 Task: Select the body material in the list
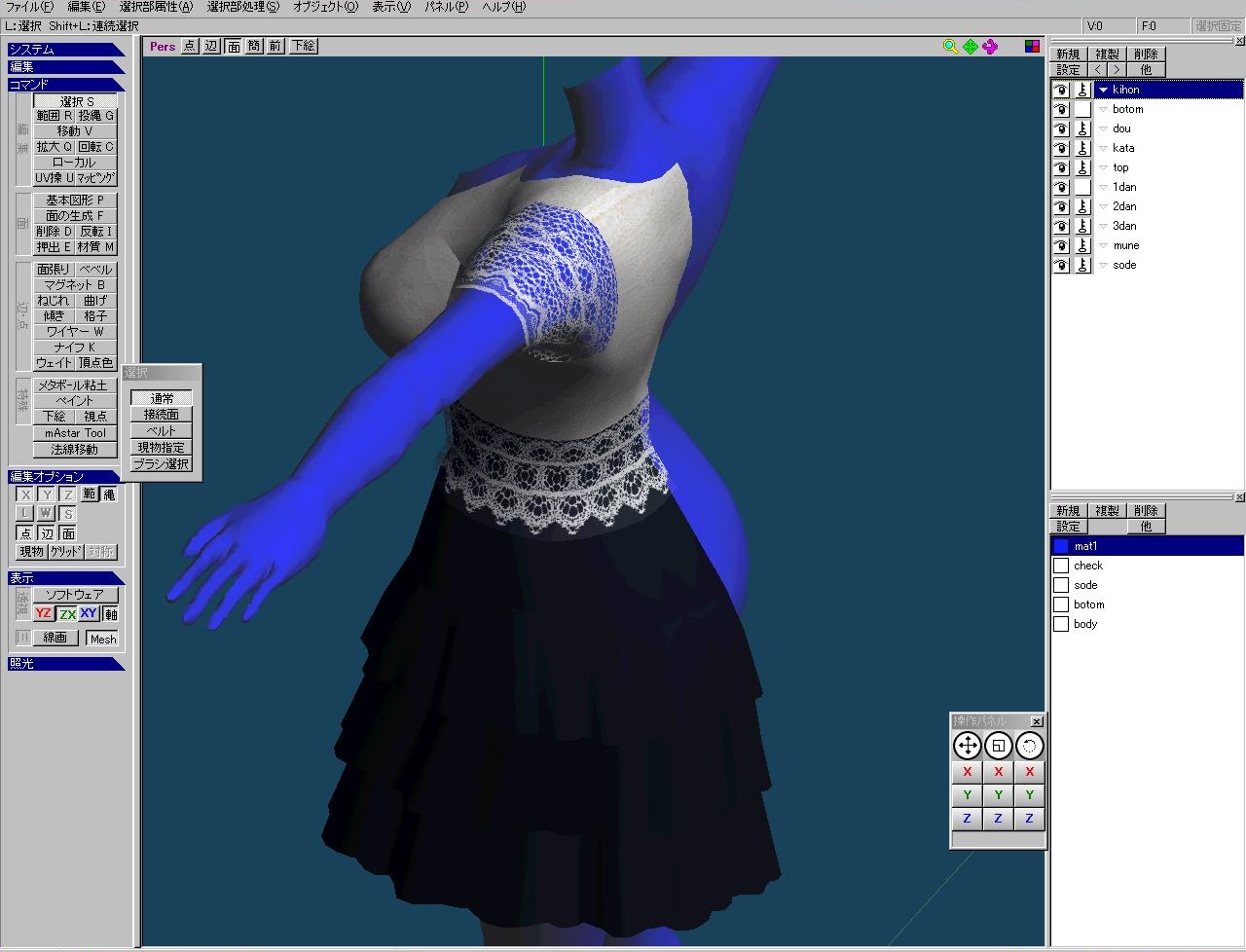(x=1085, y=624)
